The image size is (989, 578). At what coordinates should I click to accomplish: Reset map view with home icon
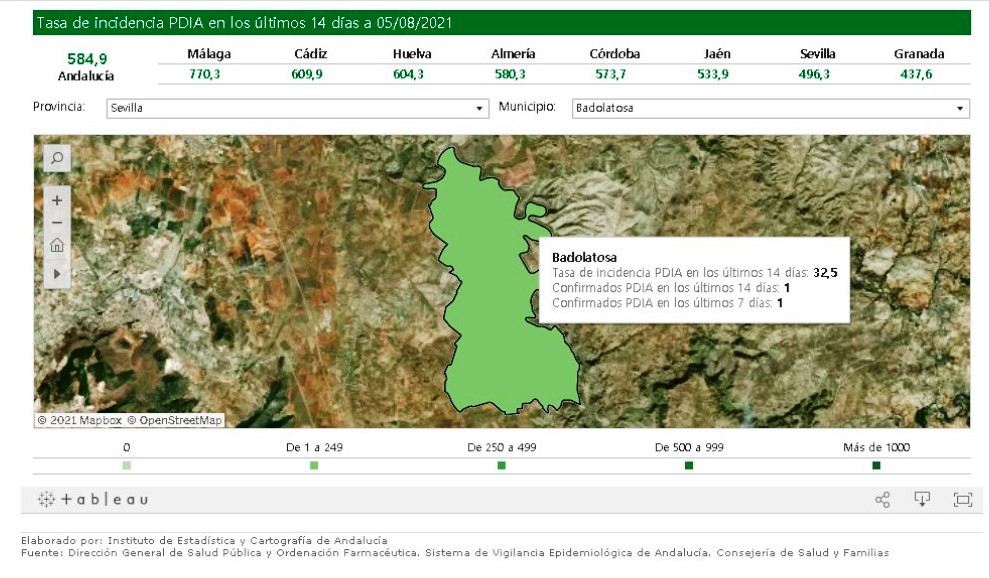(57, 246)
